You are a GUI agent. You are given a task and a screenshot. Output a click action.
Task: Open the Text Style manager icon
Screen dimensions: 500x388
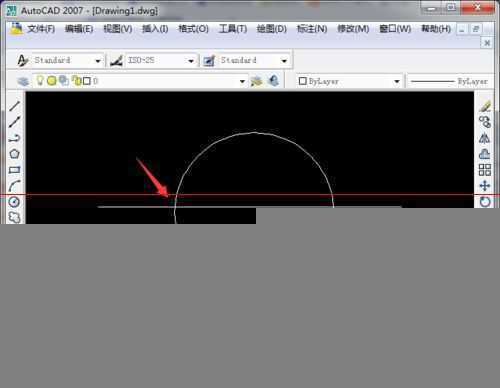point(22,60)
